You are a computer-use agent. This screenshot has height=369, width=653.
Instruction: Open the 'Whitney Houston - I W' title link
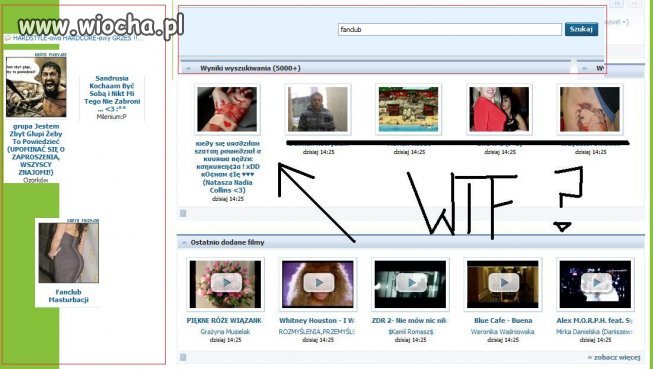317,321
